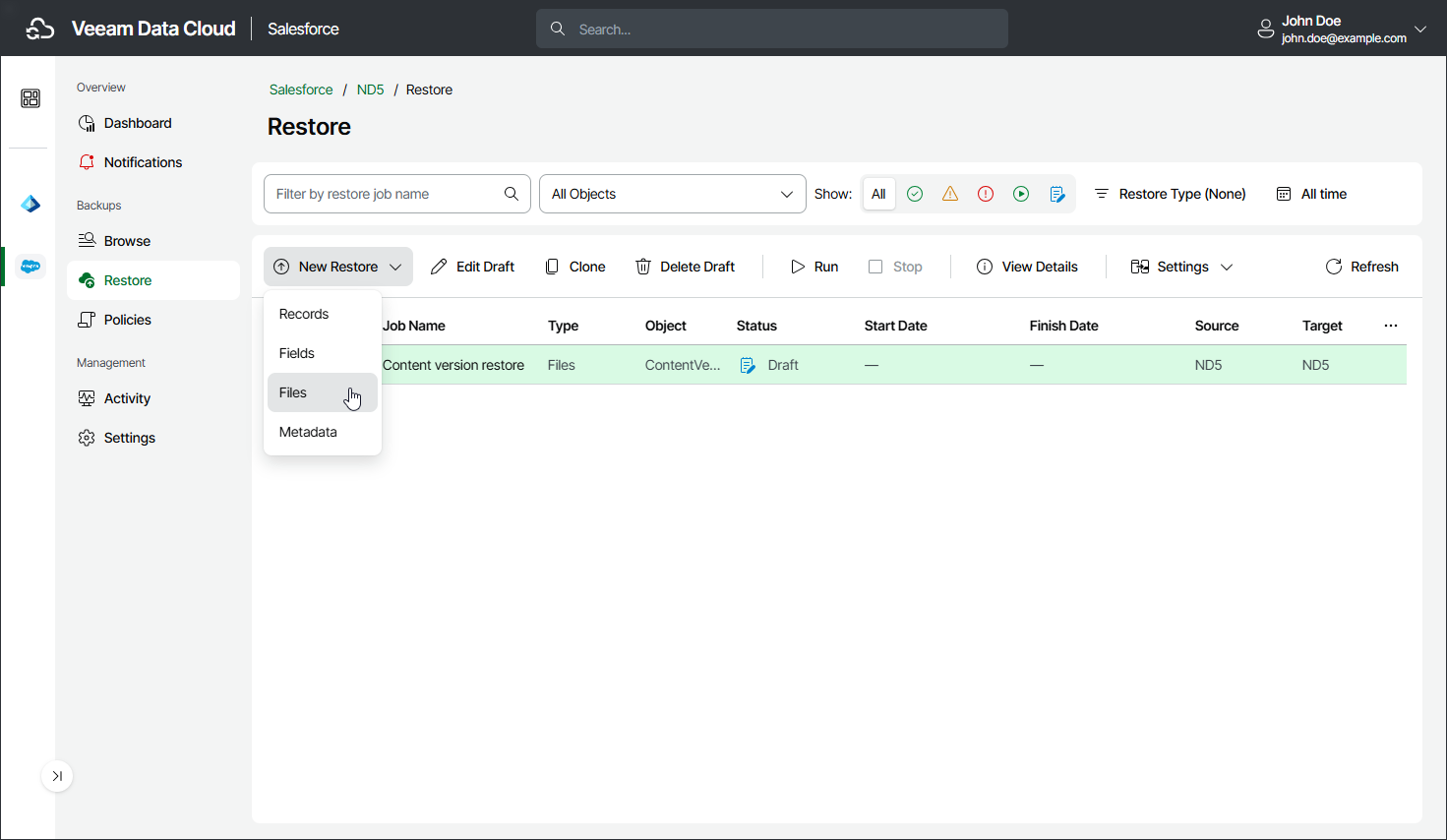Screen dimensions: 1447x840
Task: Sort by Start Date column header
Action: tap(895, 326)
